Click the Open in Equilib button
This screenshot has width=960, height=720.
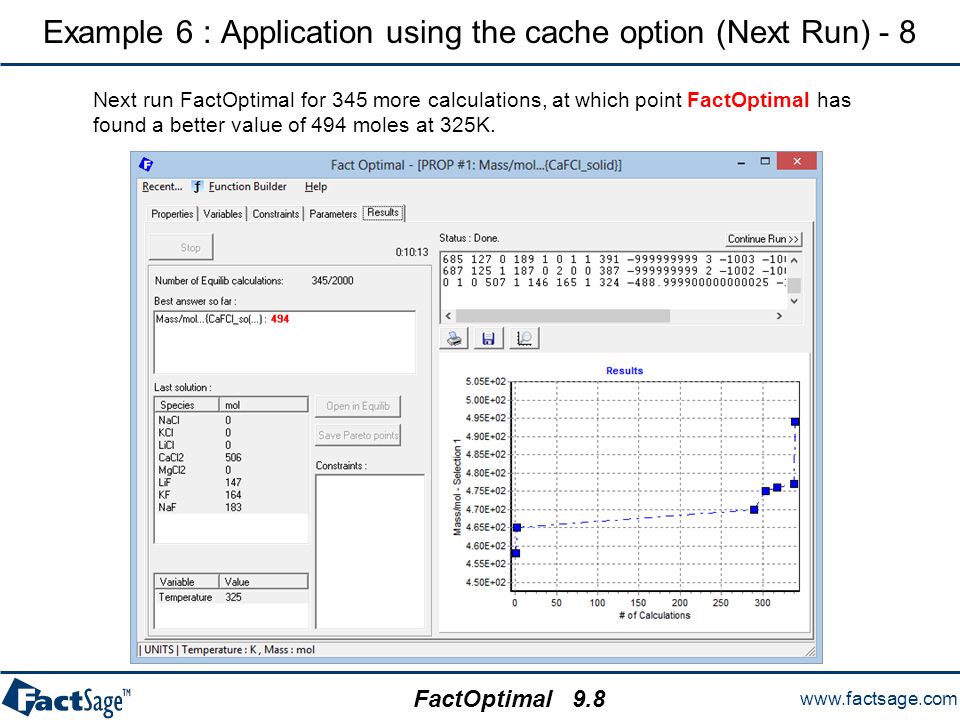coord(358,406)
